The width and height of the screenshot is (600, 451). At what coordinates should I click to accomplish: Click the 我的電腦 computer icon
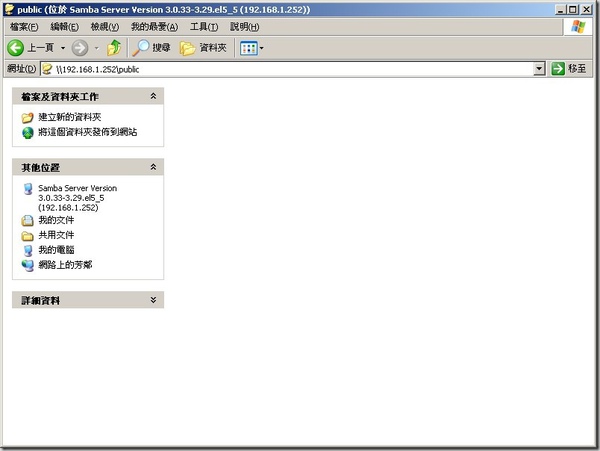28,251
